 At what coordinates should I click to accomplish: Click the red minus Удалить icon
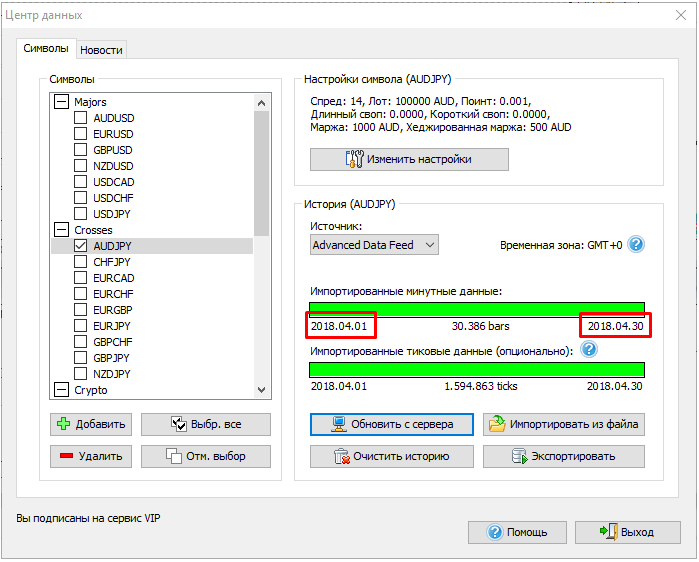tap(64, 457)
